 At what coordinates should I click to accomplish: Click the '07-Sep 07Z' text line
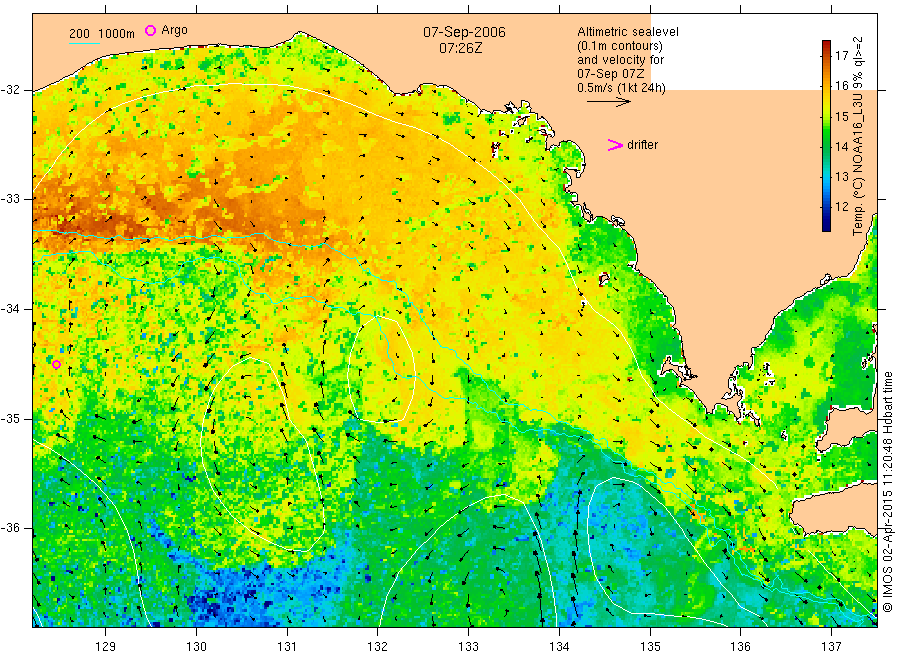click(611, 74)
